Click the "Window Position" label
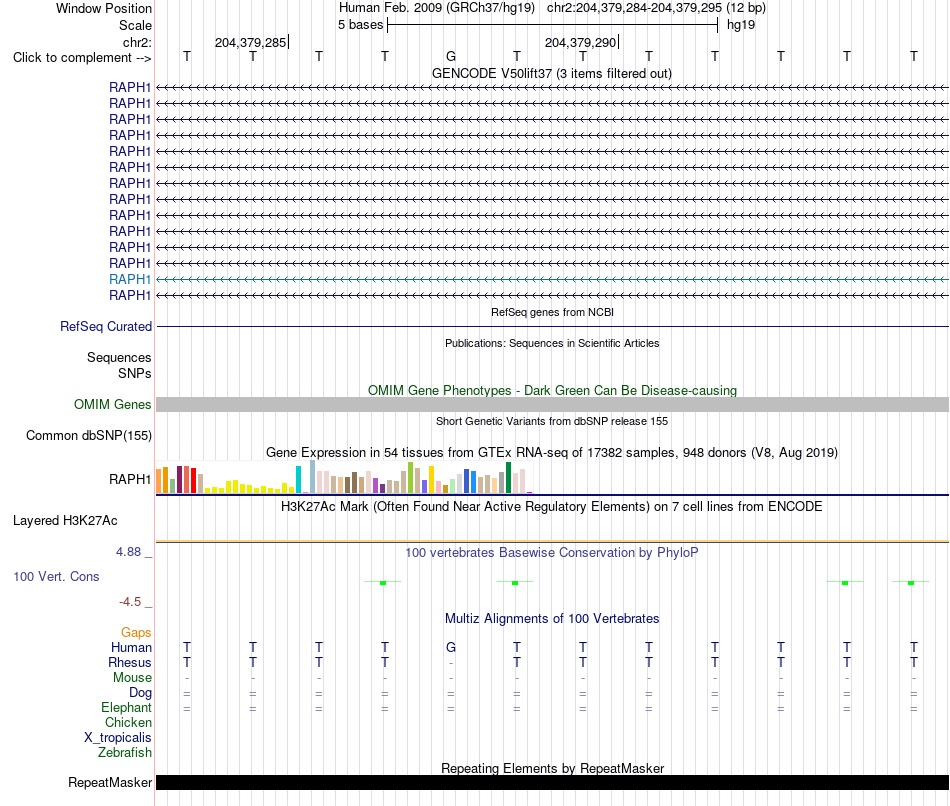 point(104,8)
